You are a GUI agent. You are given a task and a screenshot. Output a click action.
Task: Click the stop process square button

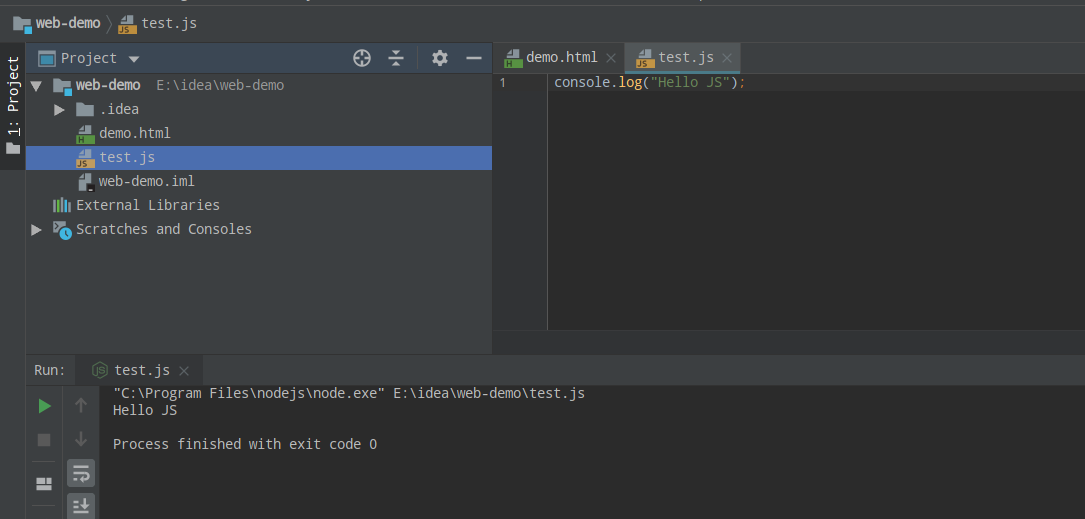click(x=44, y=440)
